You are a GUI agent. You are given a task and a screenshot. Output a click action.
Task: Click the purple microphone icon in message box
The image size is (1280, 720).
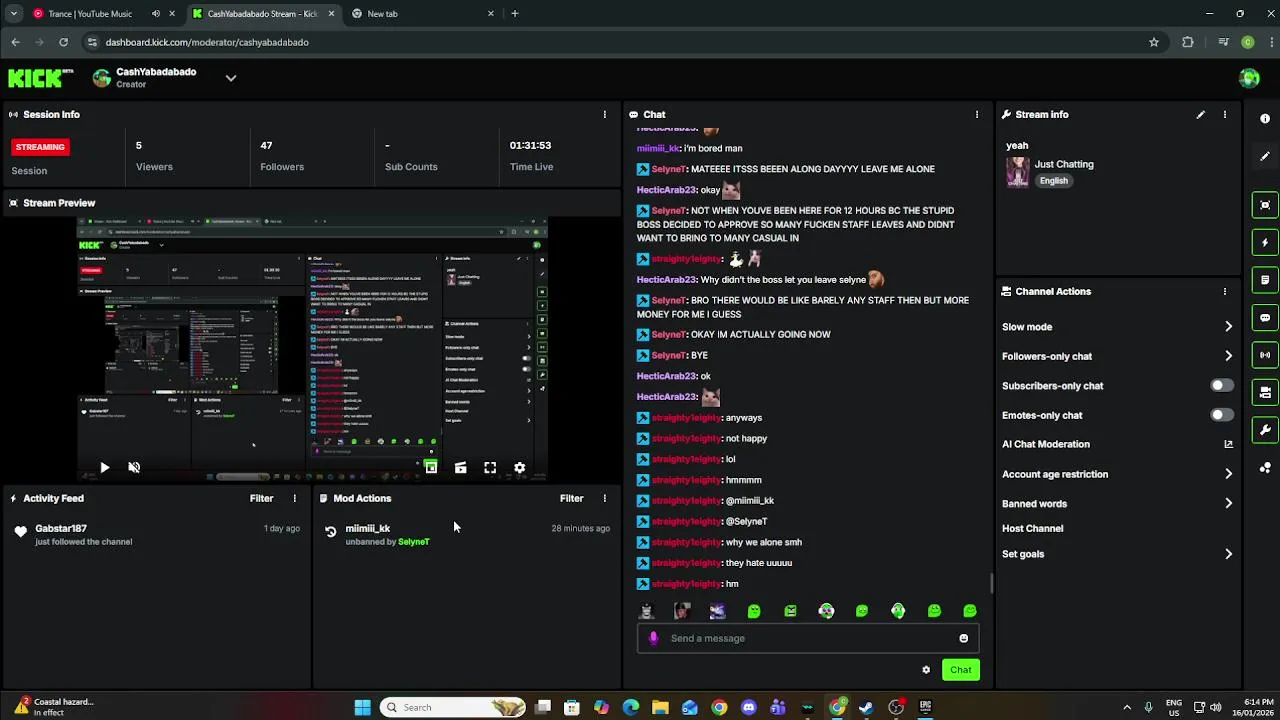653,638
